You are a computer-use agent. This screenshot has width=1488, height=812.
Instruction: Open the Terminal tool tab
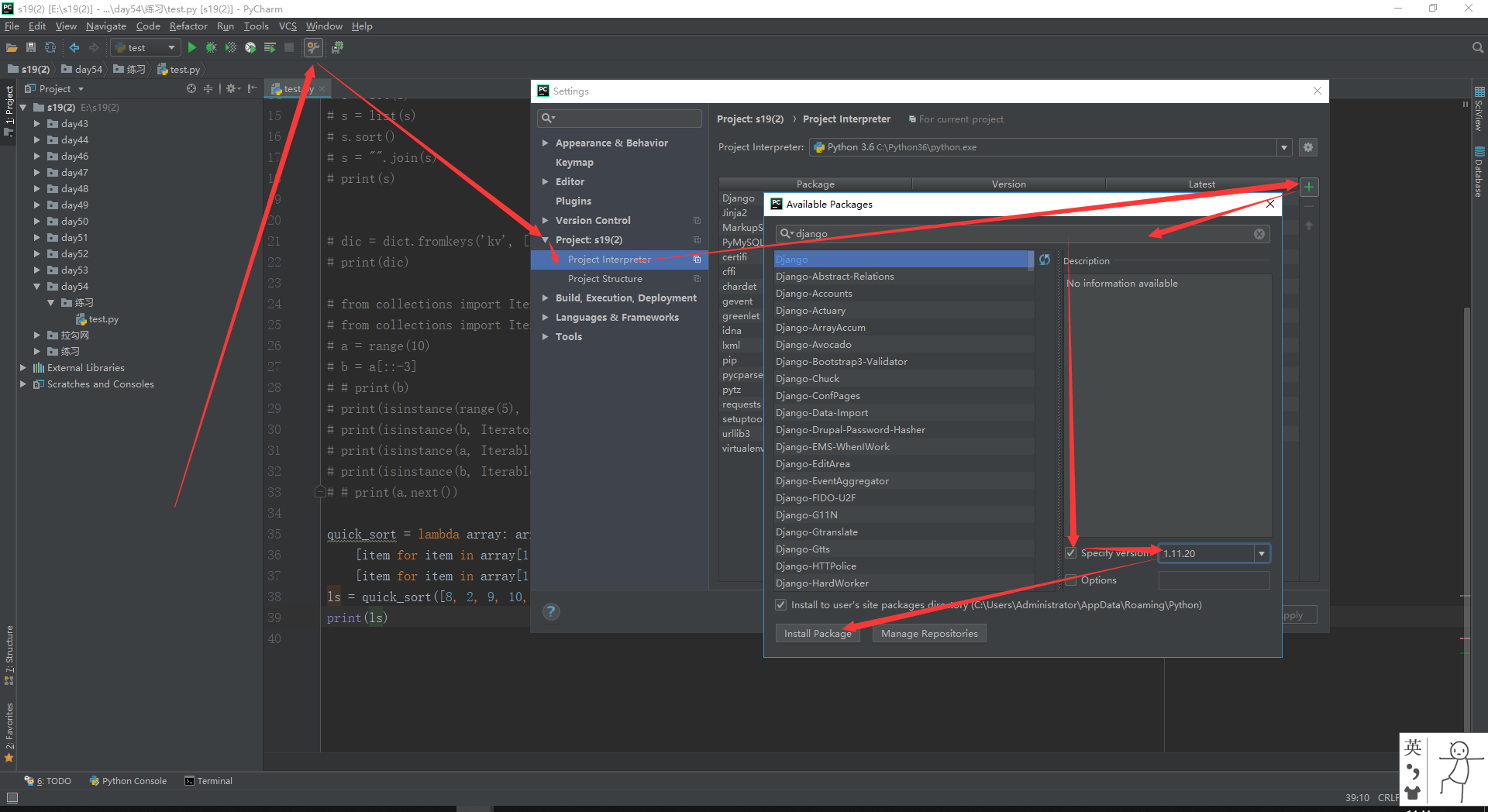point(208,781)
